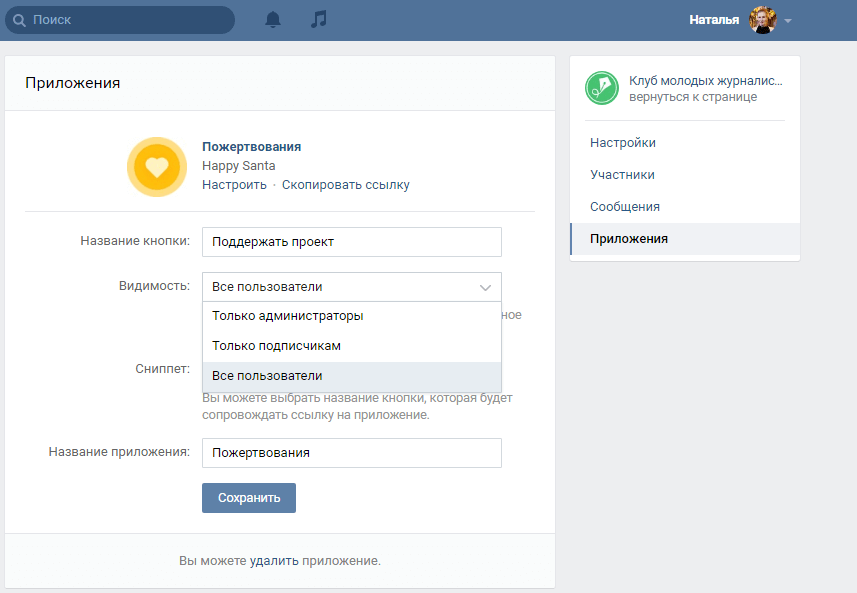Screen dimensions: 857x593
Task: Click the Donations app heart icon
Action: point(157,167)
